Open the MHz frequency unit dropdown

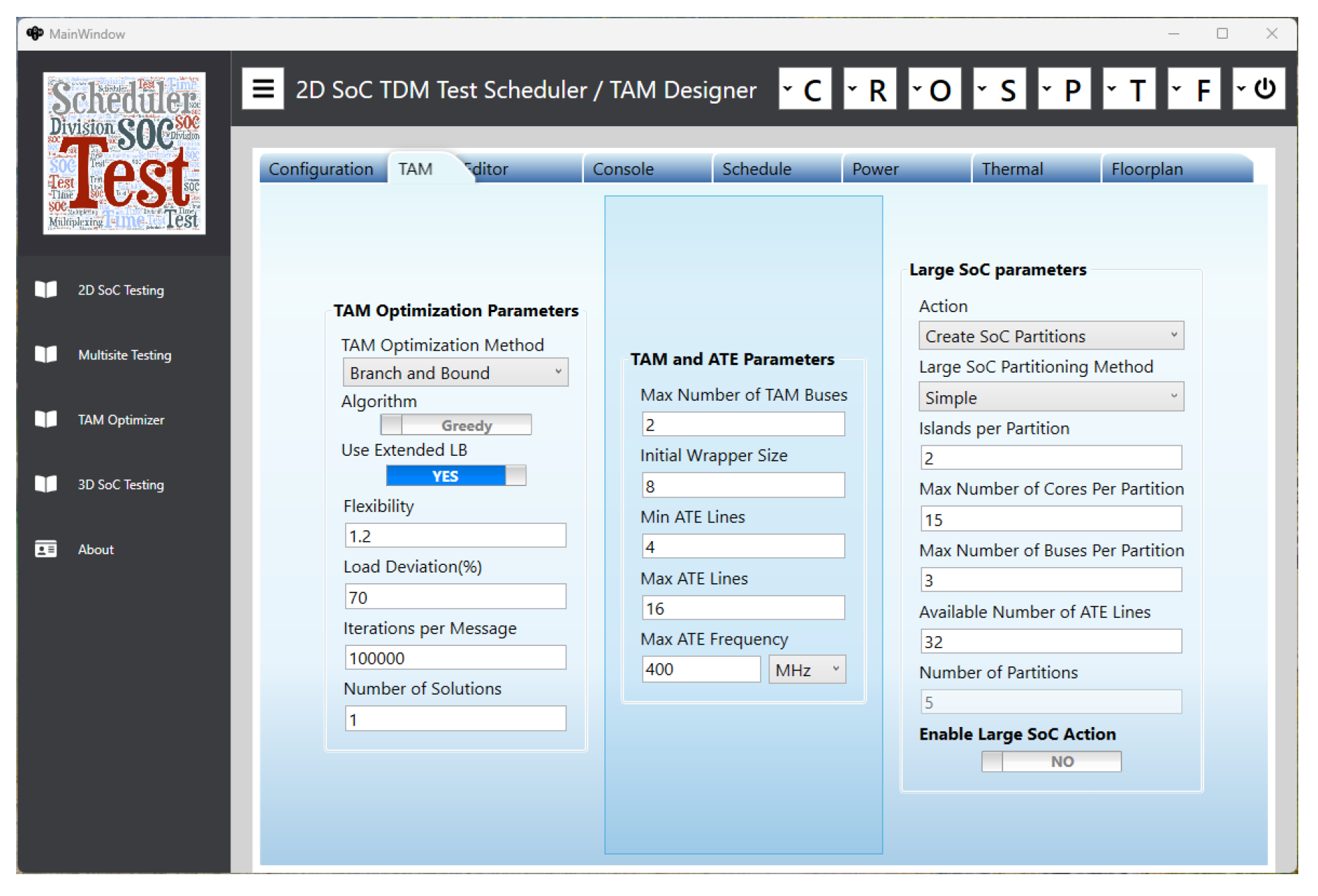pos(807,669)
